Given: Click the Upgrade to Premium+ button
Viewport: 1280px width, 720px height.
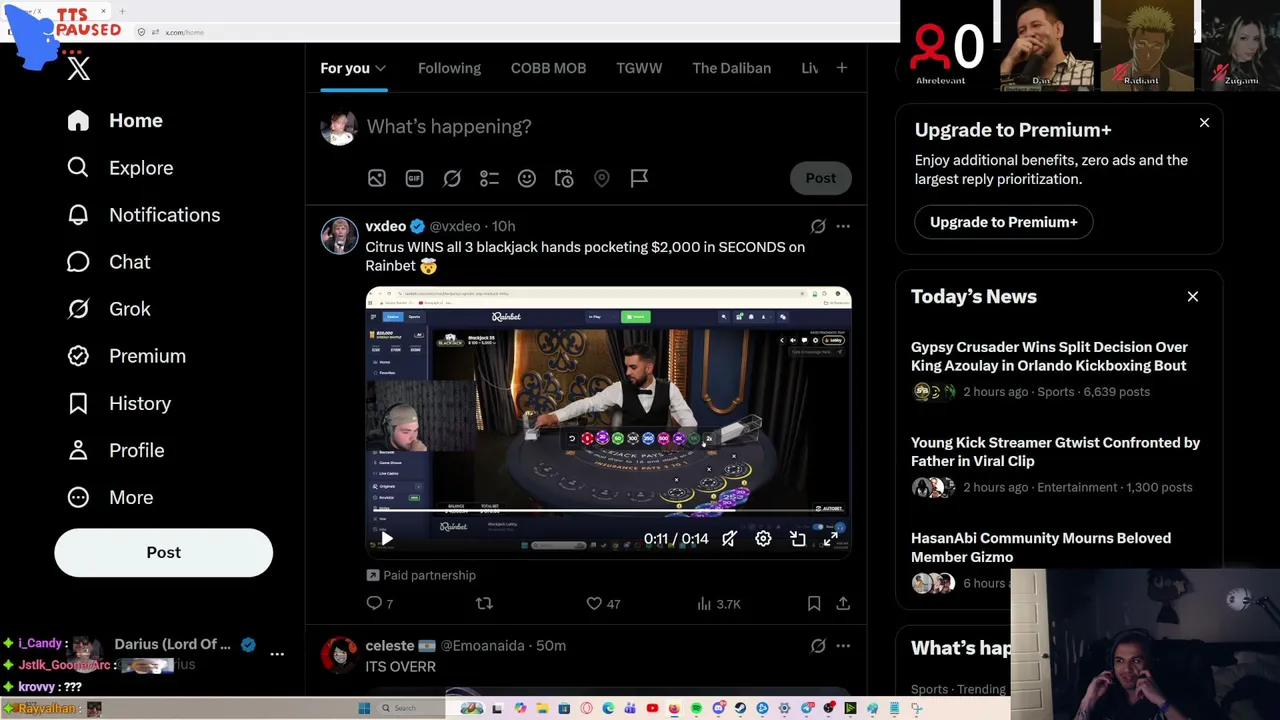Looking at the screenshot, I should [x=1003, y=222].
